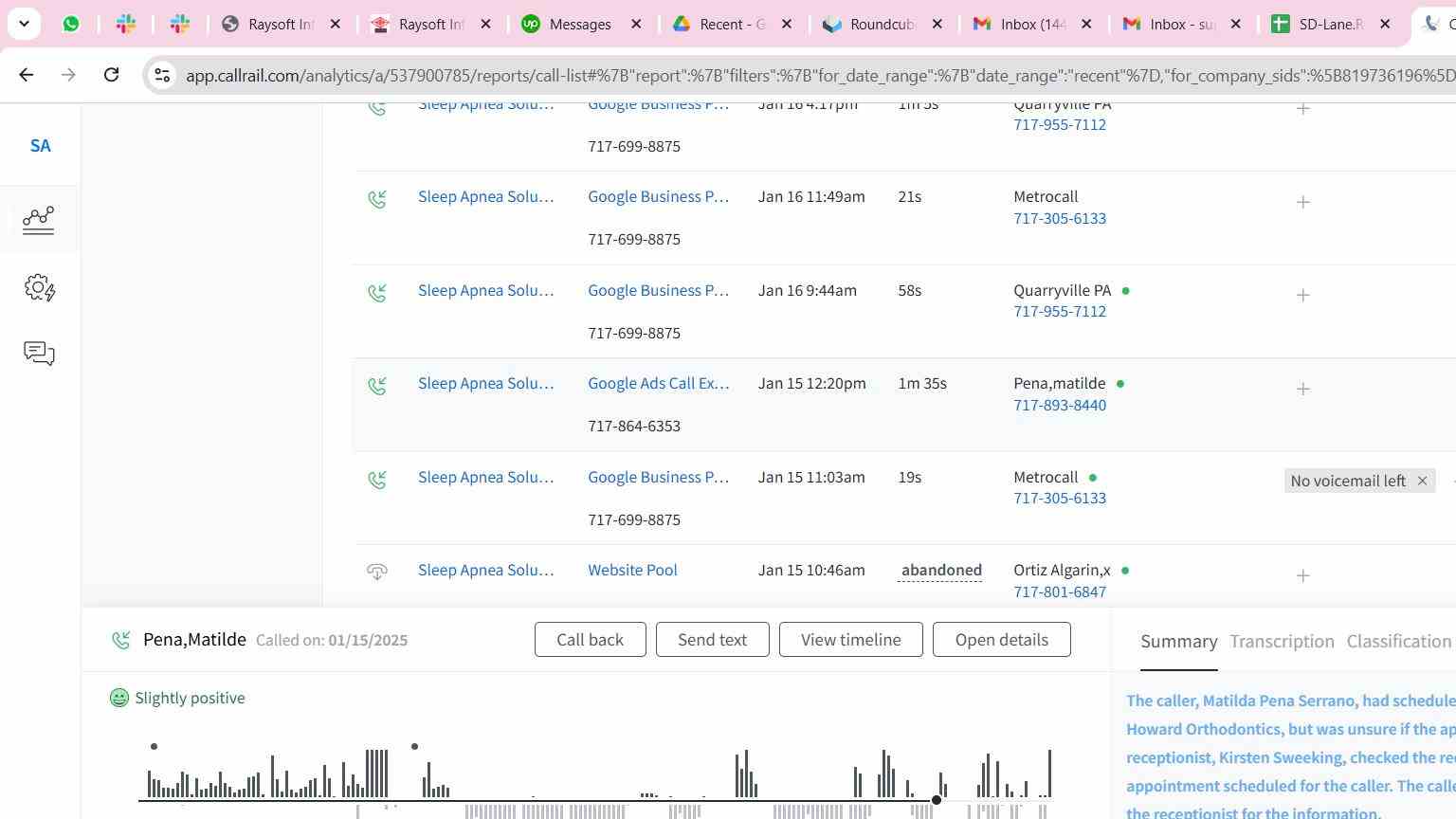Open the tab search dropdown arrow
The height and width of the screenshot is (819, 1456).
point(24,24)
